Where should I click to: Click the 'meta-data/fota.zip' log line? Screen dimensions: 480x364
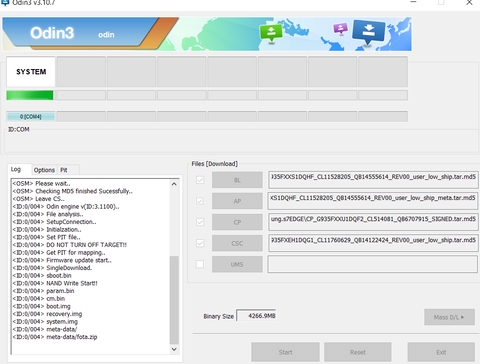[55, 337]
